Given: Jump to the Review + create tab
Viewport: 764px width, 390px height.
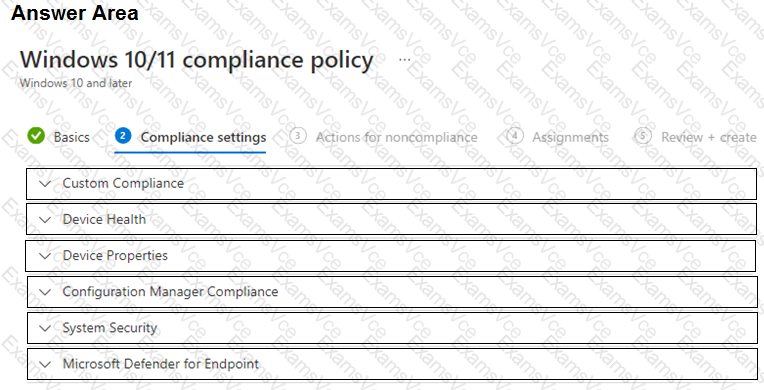Looking at the screenshot, I should (x=708, y=137).
